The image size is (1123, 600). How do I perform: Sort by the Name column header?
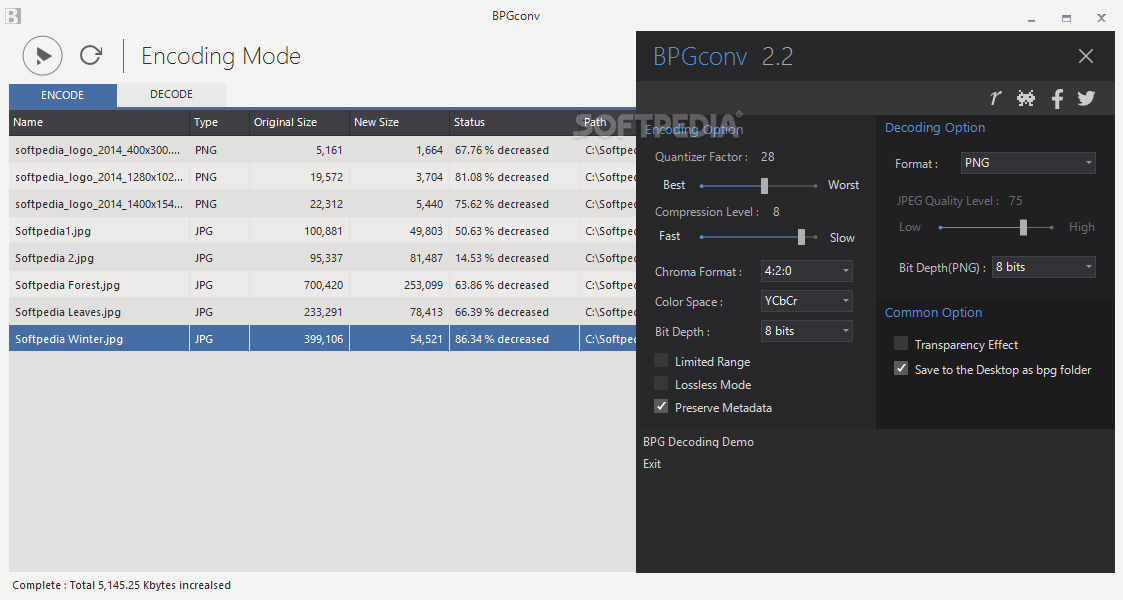coord(100,122)
